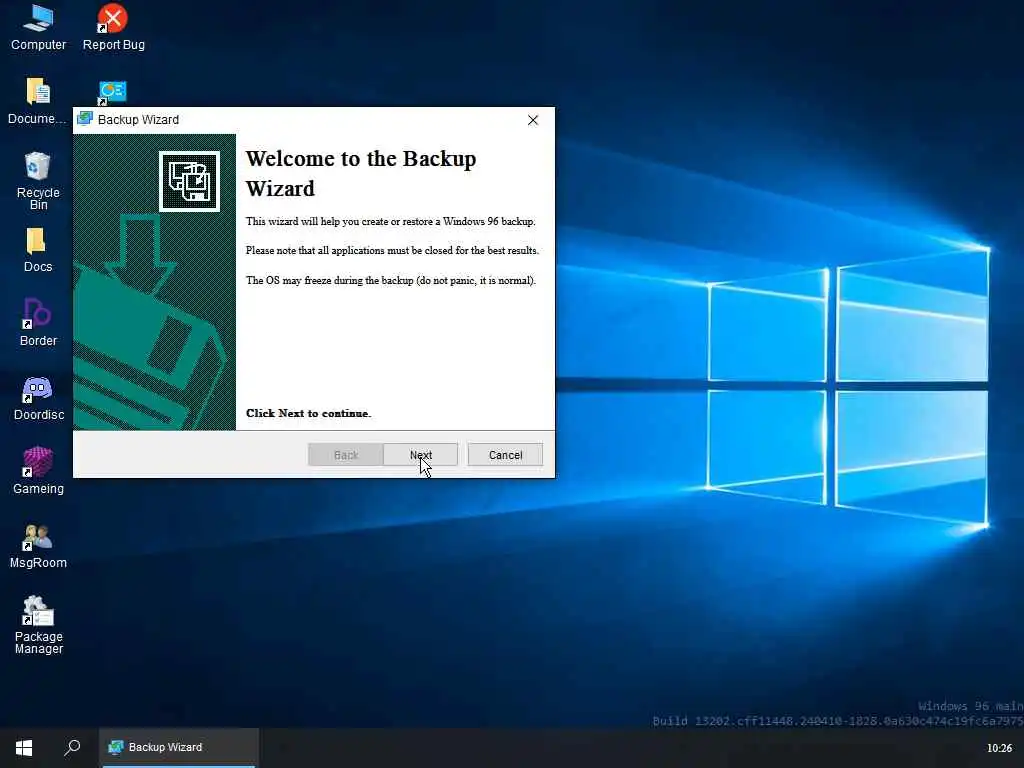Click the Backup Wizard title bar icon

click(85, 120)
